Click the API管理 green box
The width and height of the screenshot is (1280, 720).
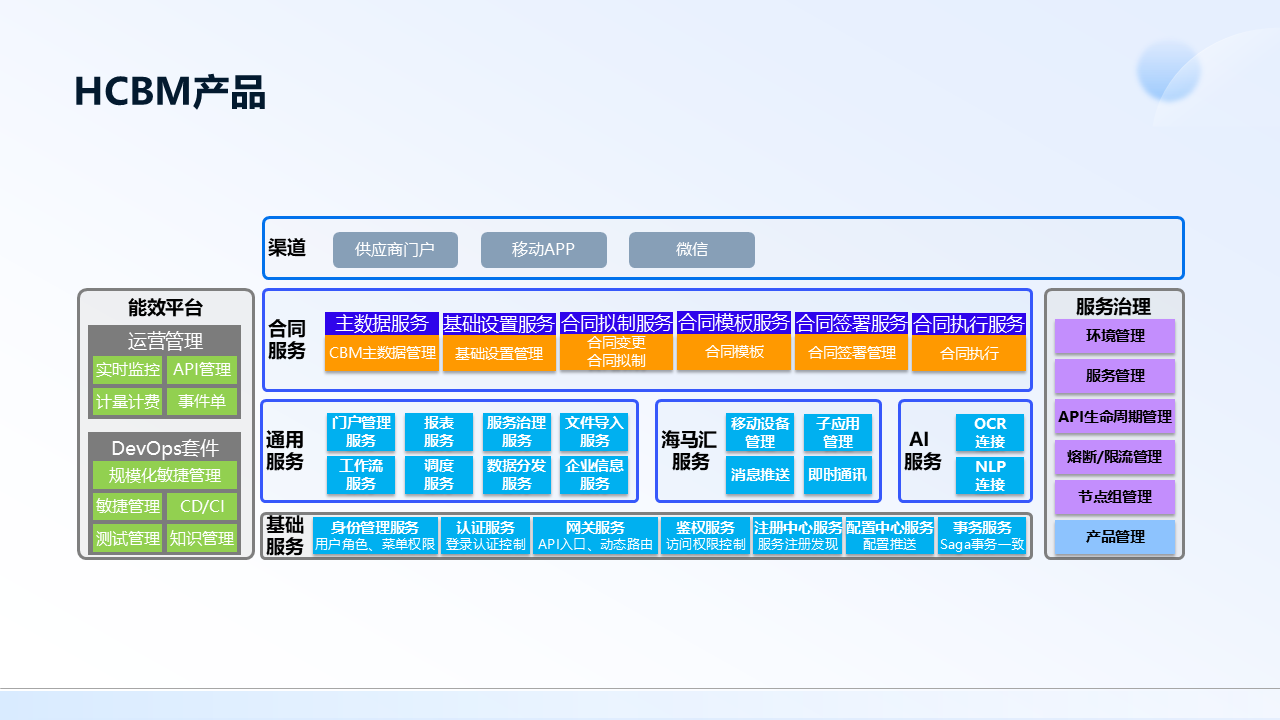click(202, 370)
